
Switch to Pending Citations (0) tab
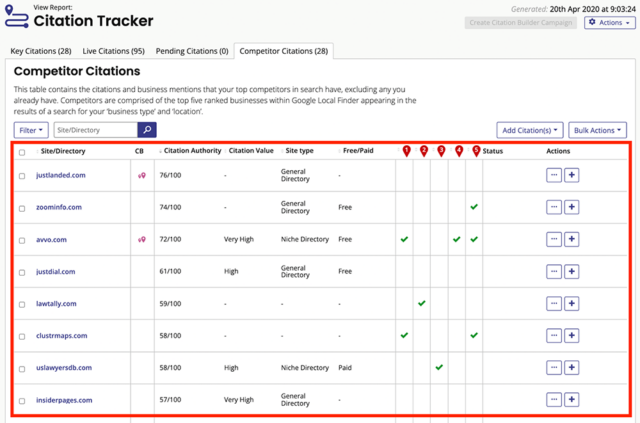pos(192,51)
